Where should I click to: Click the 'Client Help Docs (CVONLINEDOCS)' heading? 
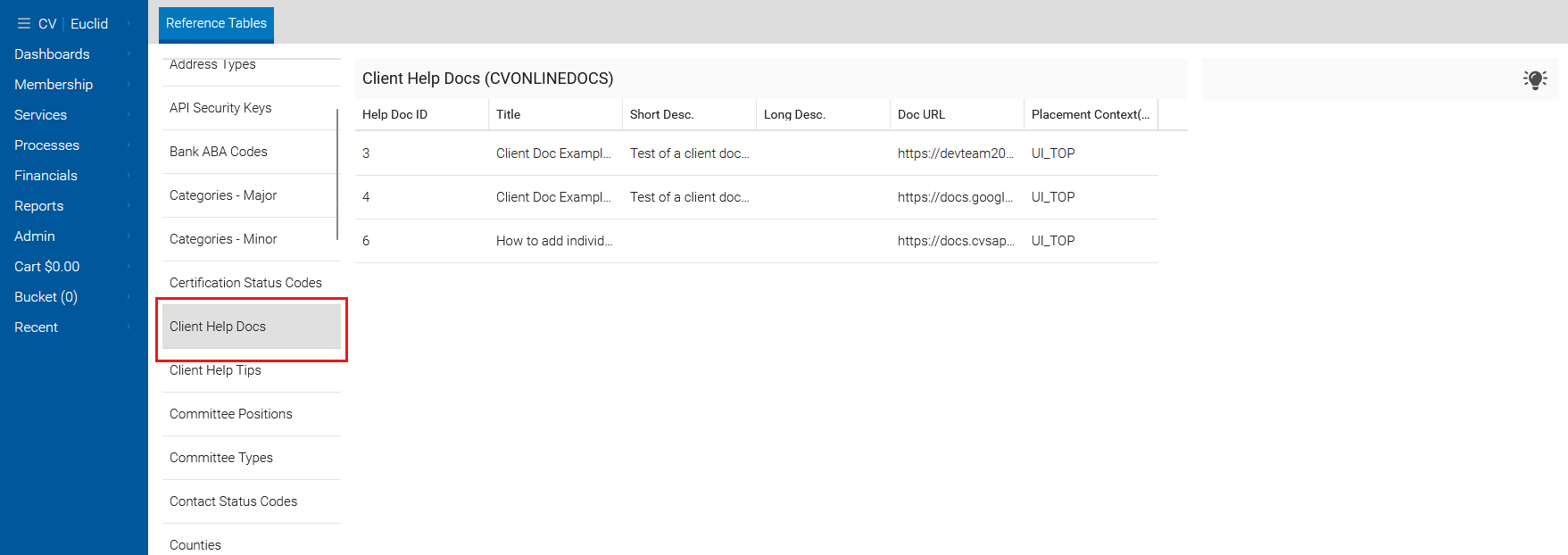coord(487,79)
